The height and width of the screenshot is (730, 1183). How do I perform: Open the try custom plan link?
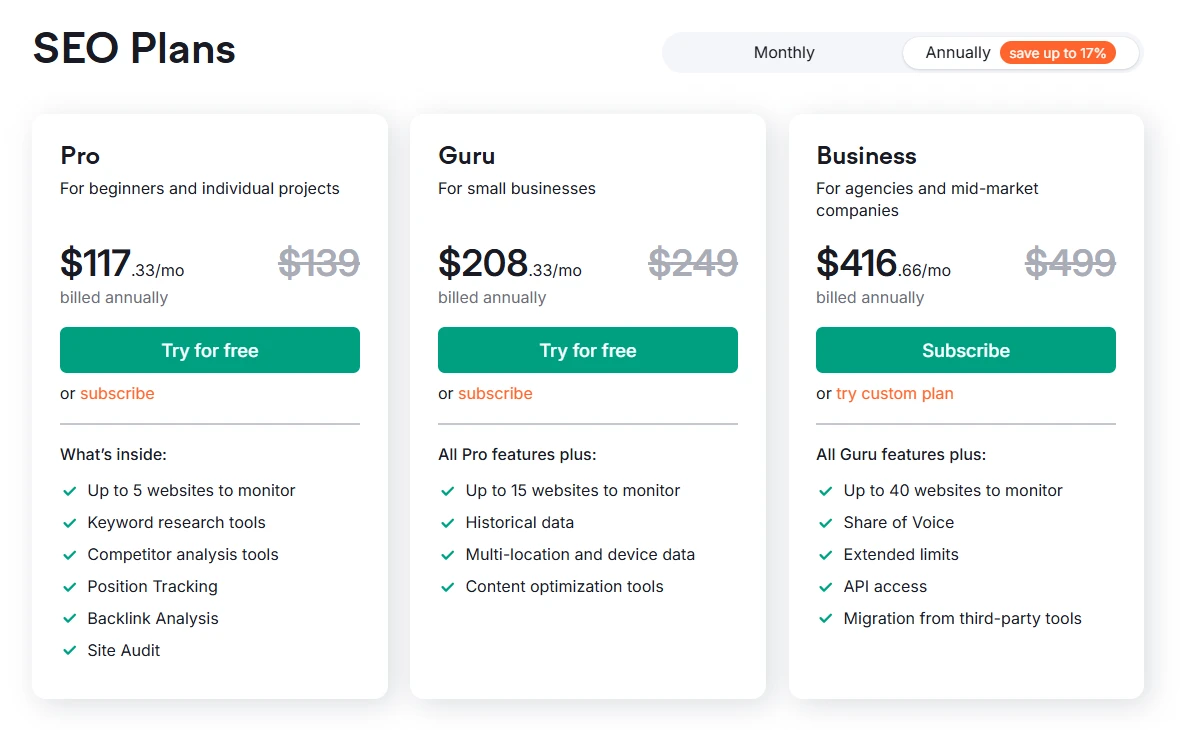click(895, 394)
